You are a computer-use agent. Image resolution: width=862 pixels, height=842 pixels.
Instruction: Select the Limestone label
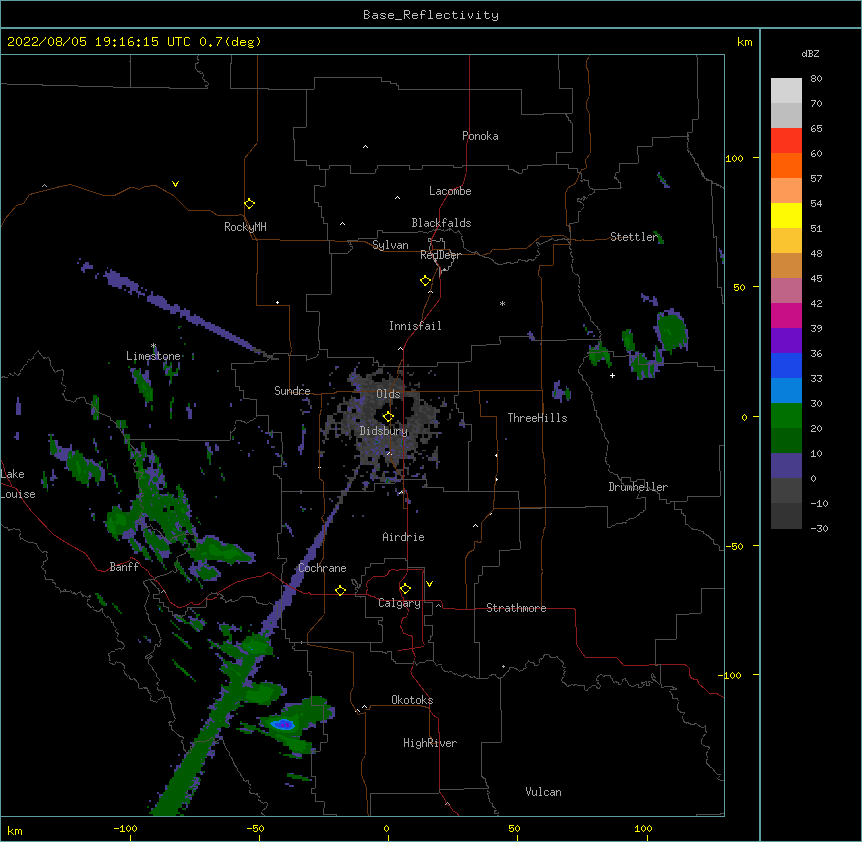coord(153,356)
